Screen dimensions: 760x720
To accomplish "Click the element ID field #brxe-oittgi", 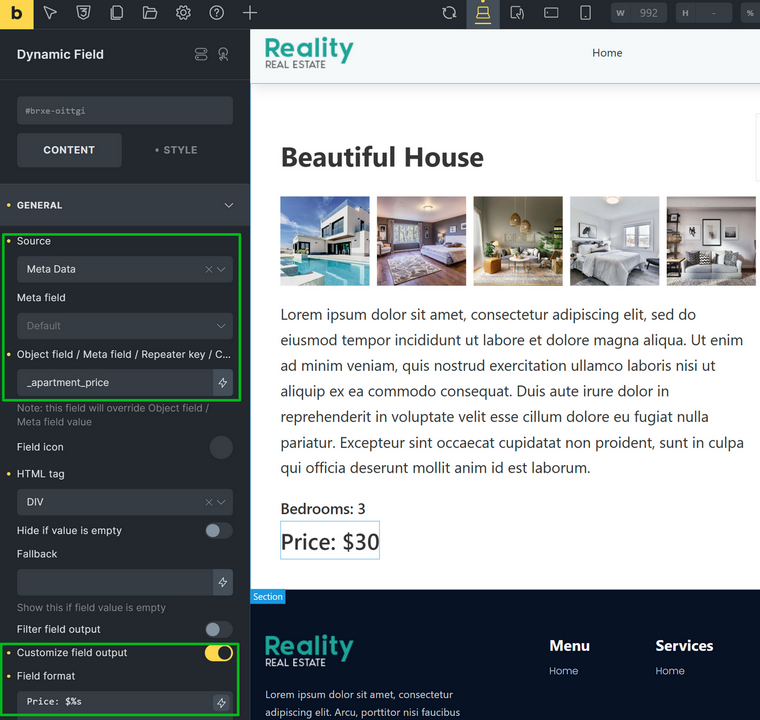I will [125, 111].
